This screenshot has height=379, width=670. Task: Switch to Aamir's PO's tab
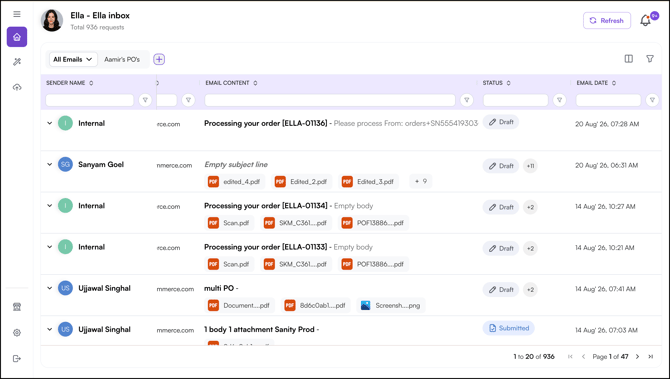coord(122,59)
